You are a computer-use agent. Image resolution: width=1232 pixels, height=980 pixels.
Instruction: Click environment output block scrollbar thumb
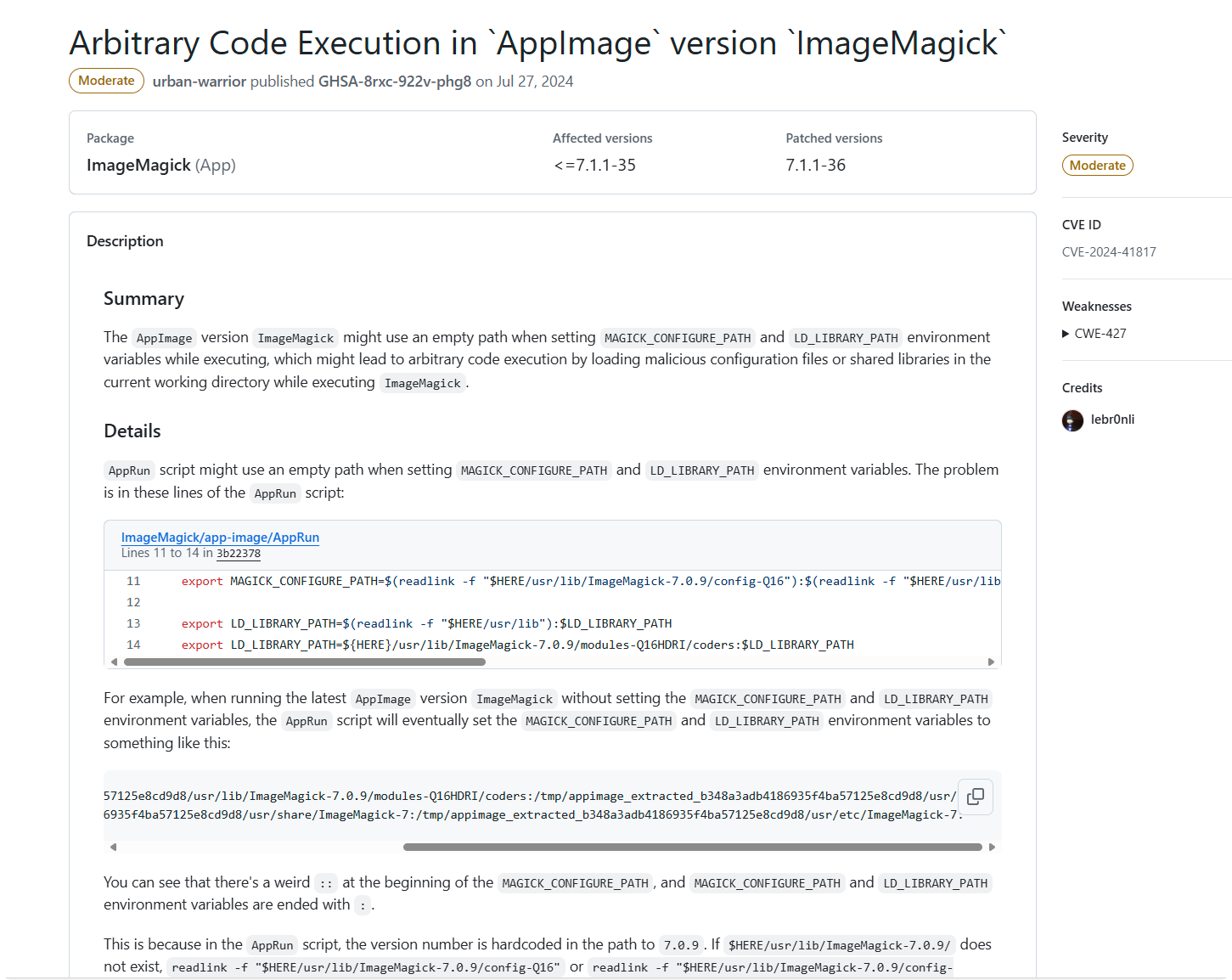pos(693,847)
